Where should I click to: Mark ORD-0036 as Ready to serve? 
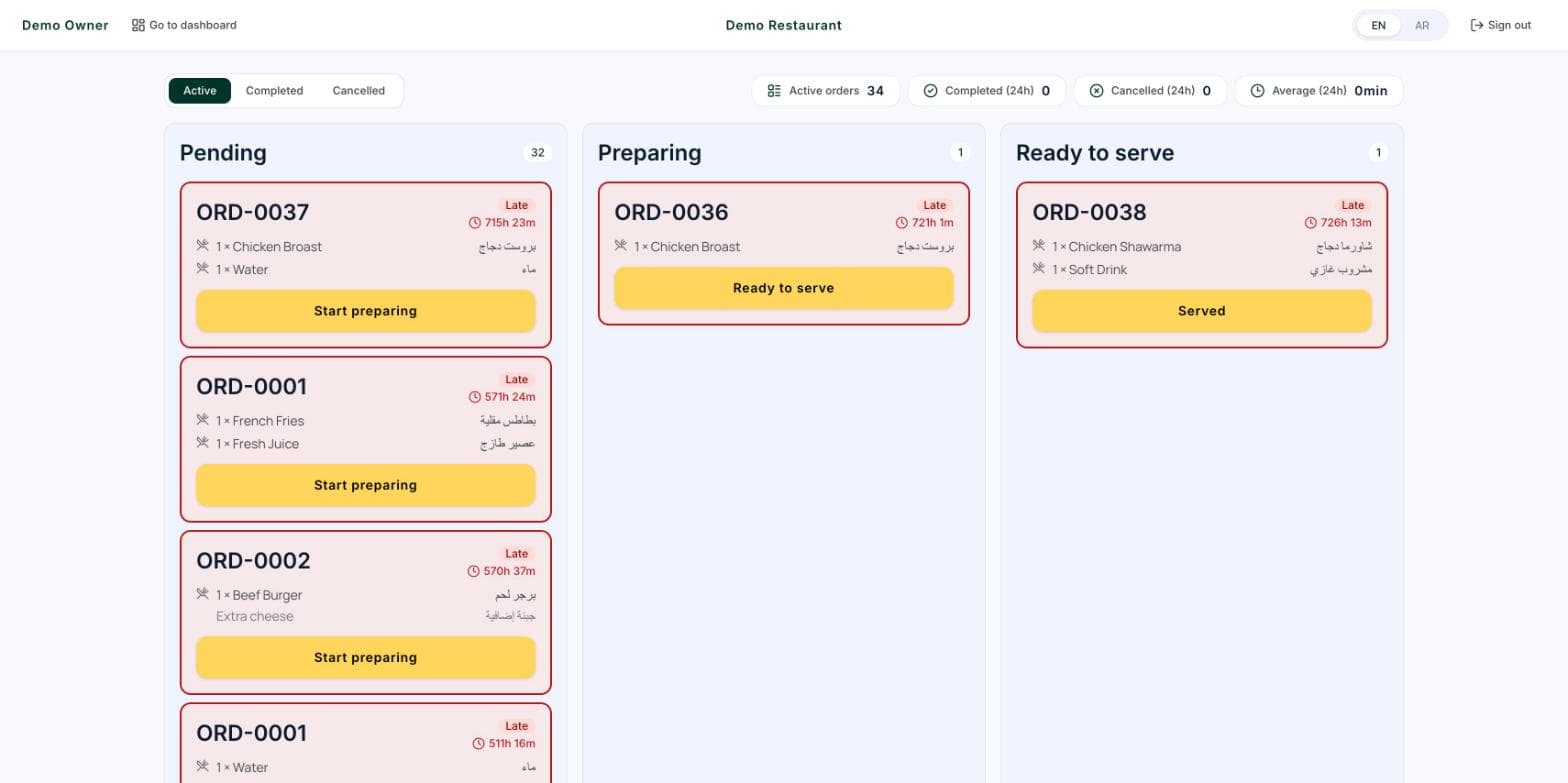[x=784, y=288]
